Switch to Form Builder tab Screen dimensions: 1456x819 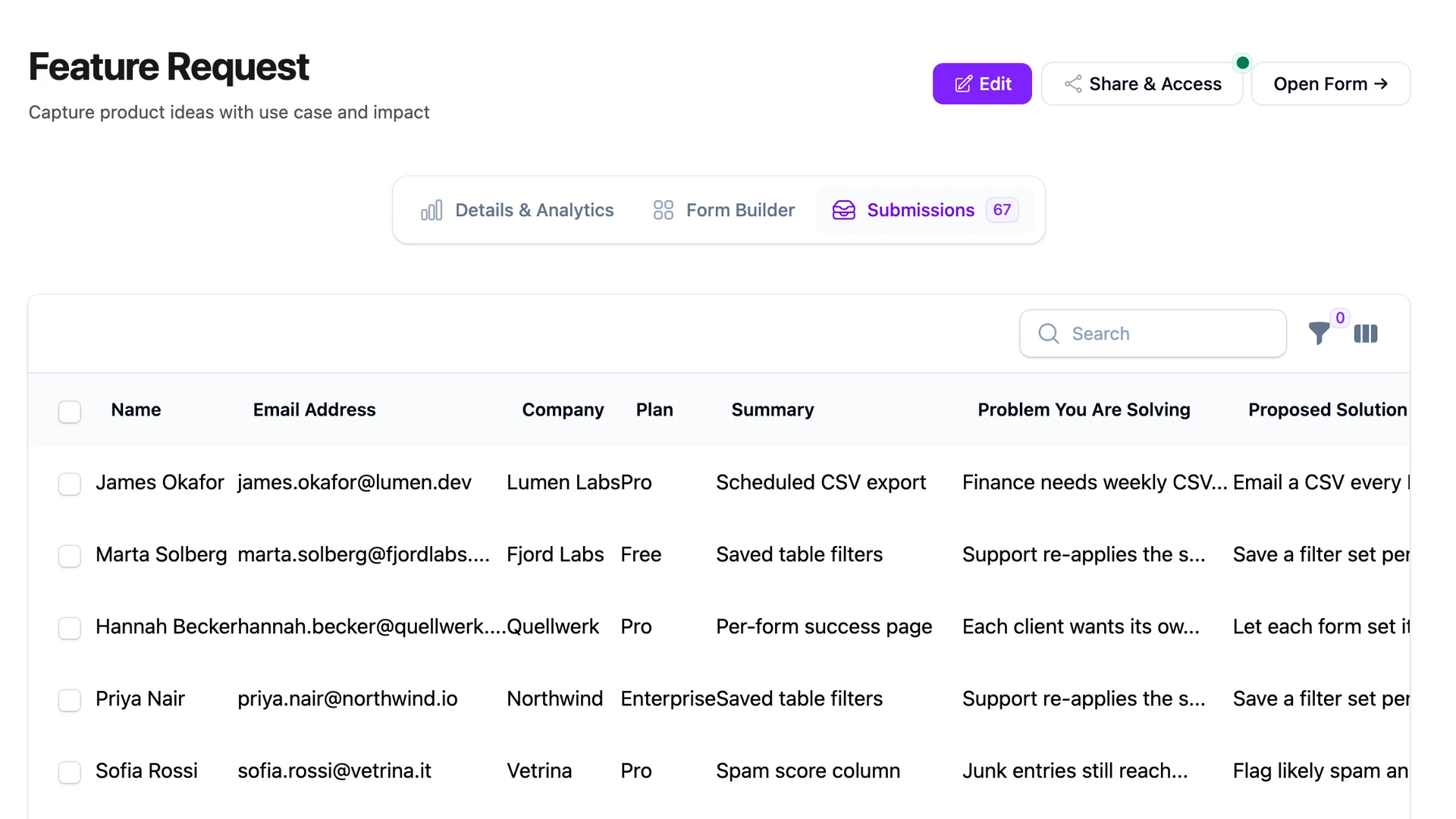(723, 210)
